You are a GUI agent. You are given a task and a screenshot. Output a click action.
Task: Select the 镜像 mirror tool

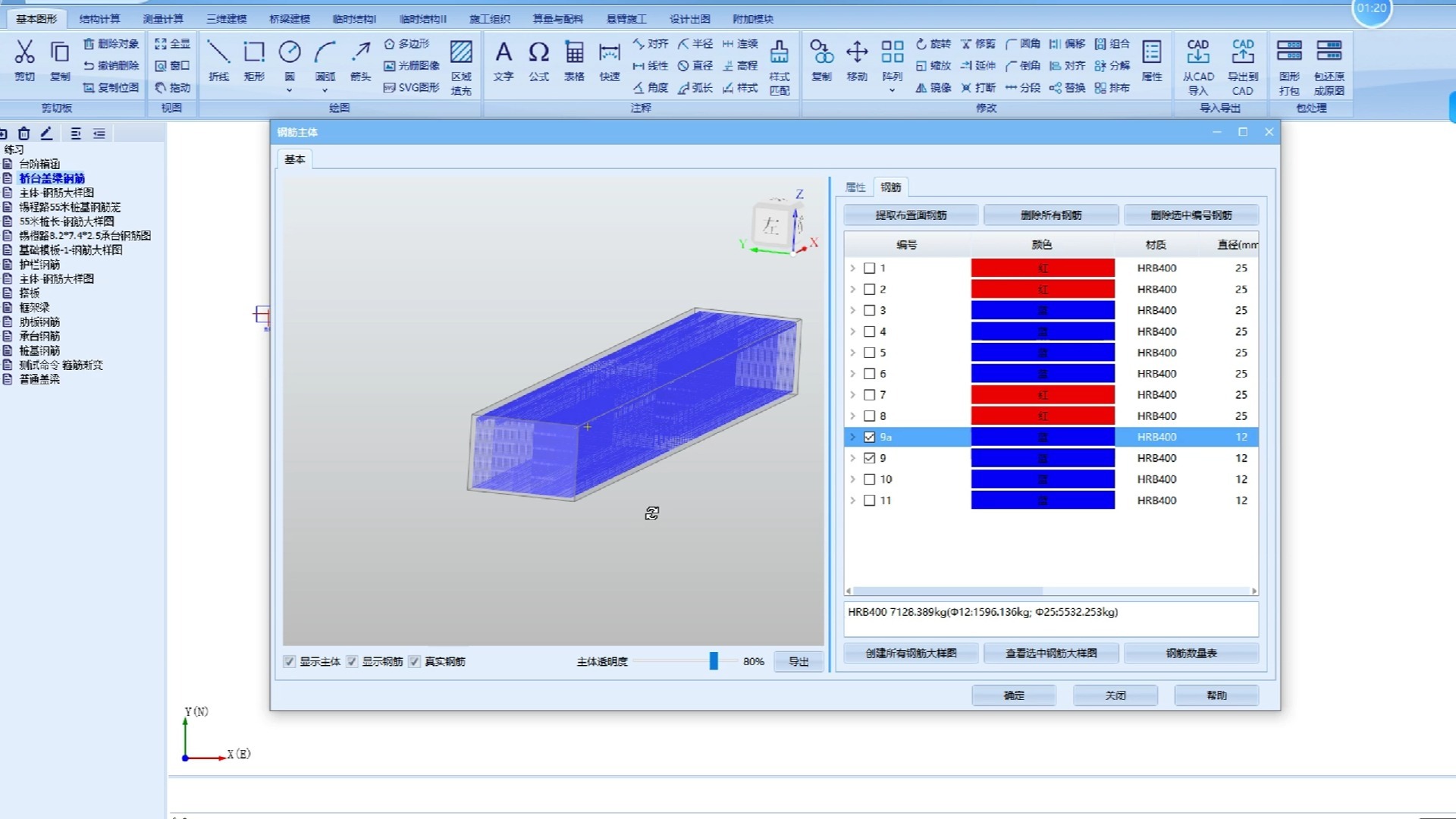click(933, 88)
